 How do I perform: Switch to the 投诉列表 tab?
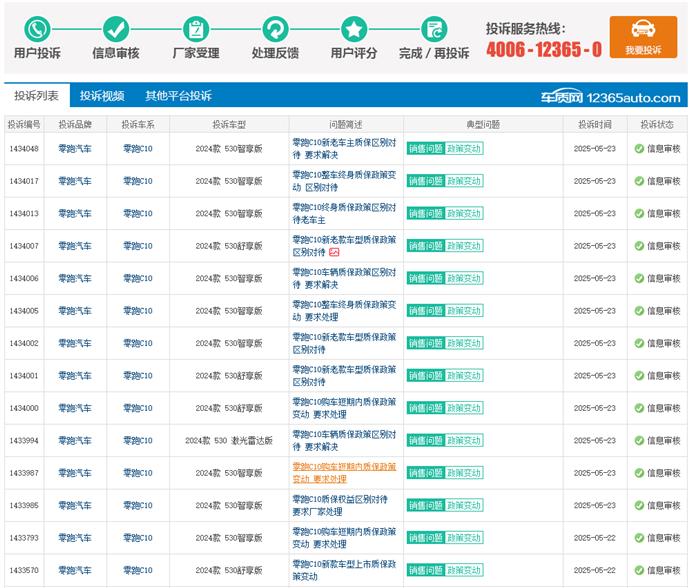coord(37,96)
